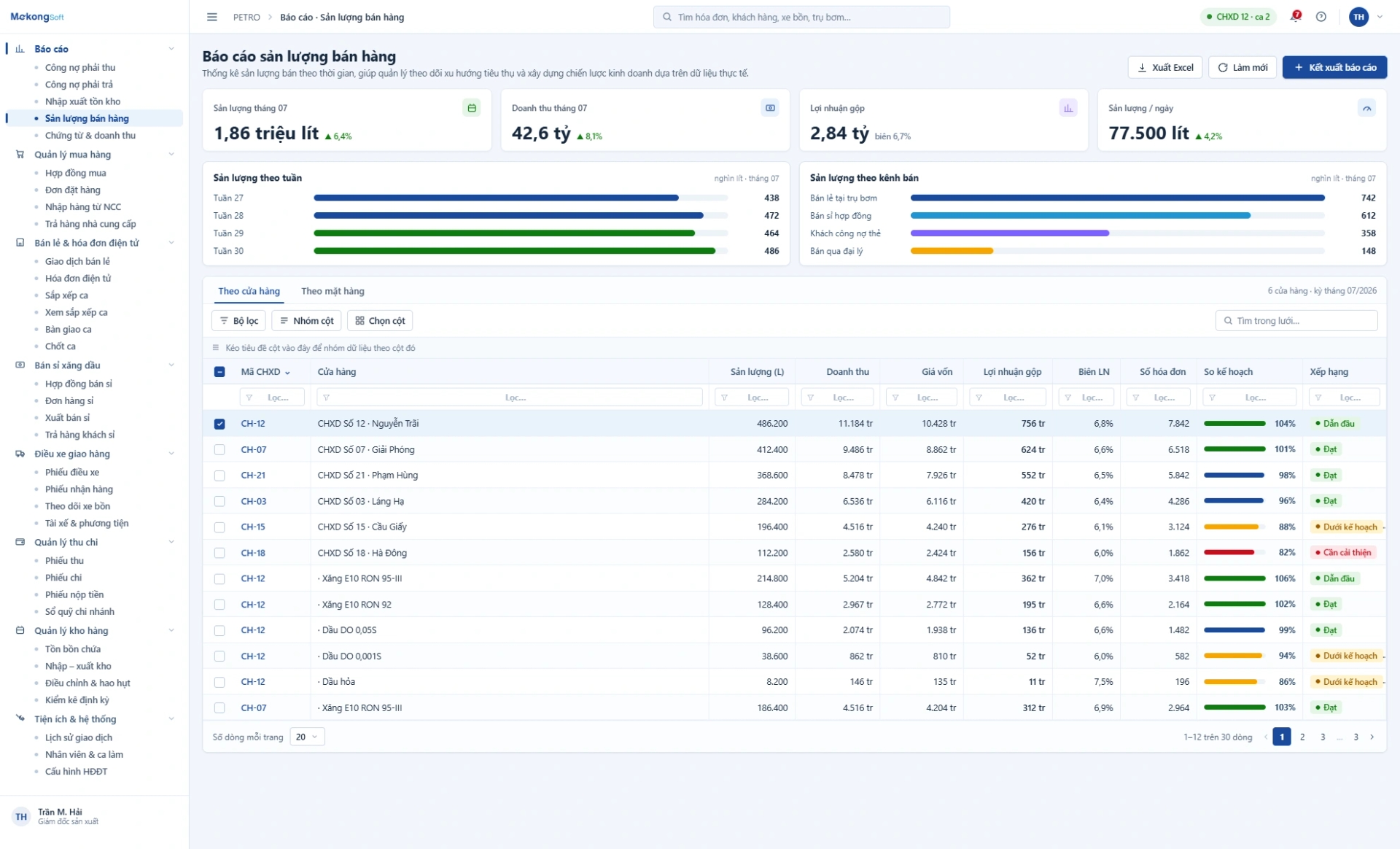The image size is (1400, 849).
Task: Open Công nợ phải thu in the sidebar
Action: pyautogui.click(x=80, y=68)
